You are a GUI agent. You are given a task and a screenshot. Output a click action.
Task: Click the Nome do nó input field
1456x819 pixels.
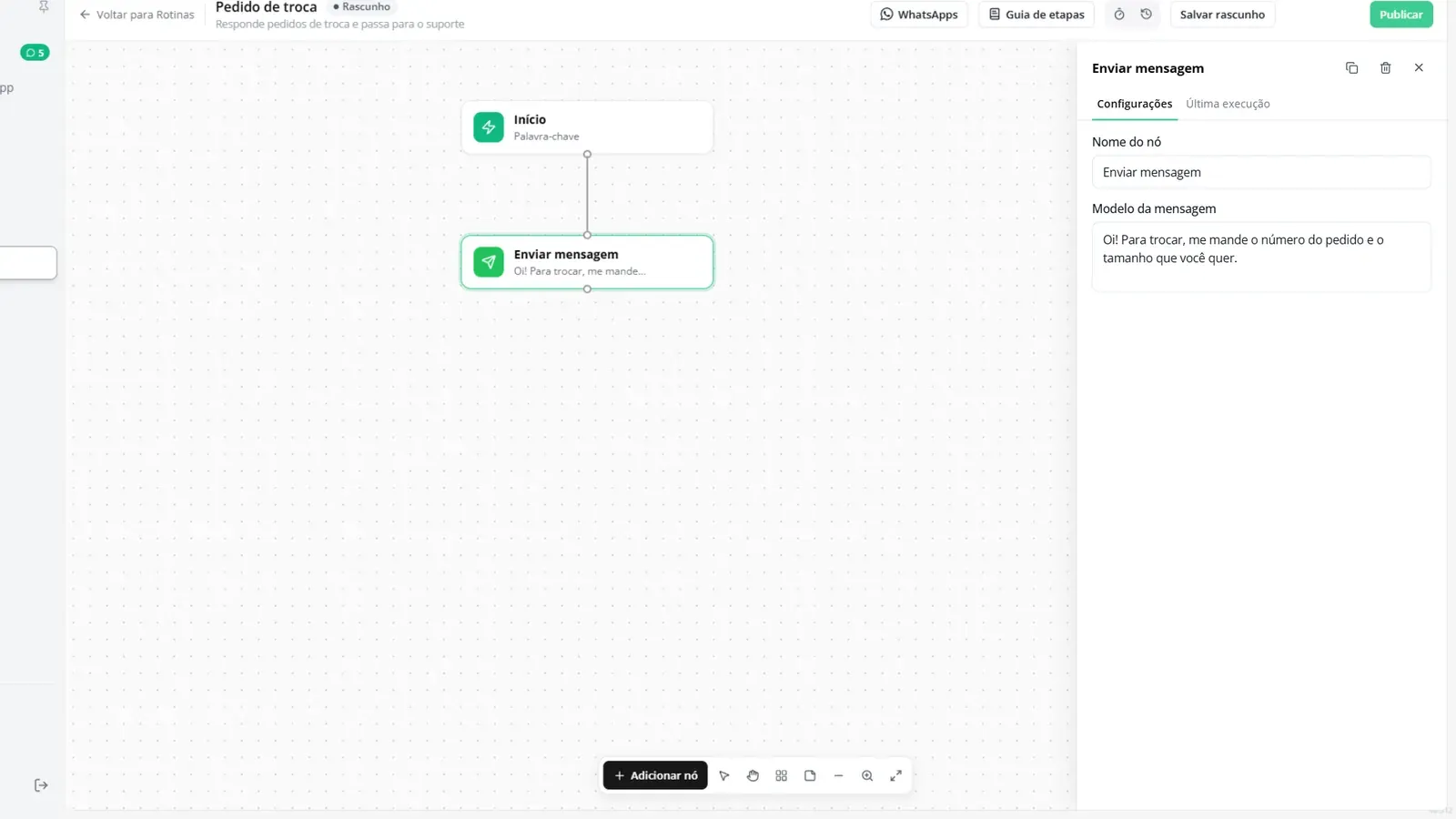[x=1261, y=172]
